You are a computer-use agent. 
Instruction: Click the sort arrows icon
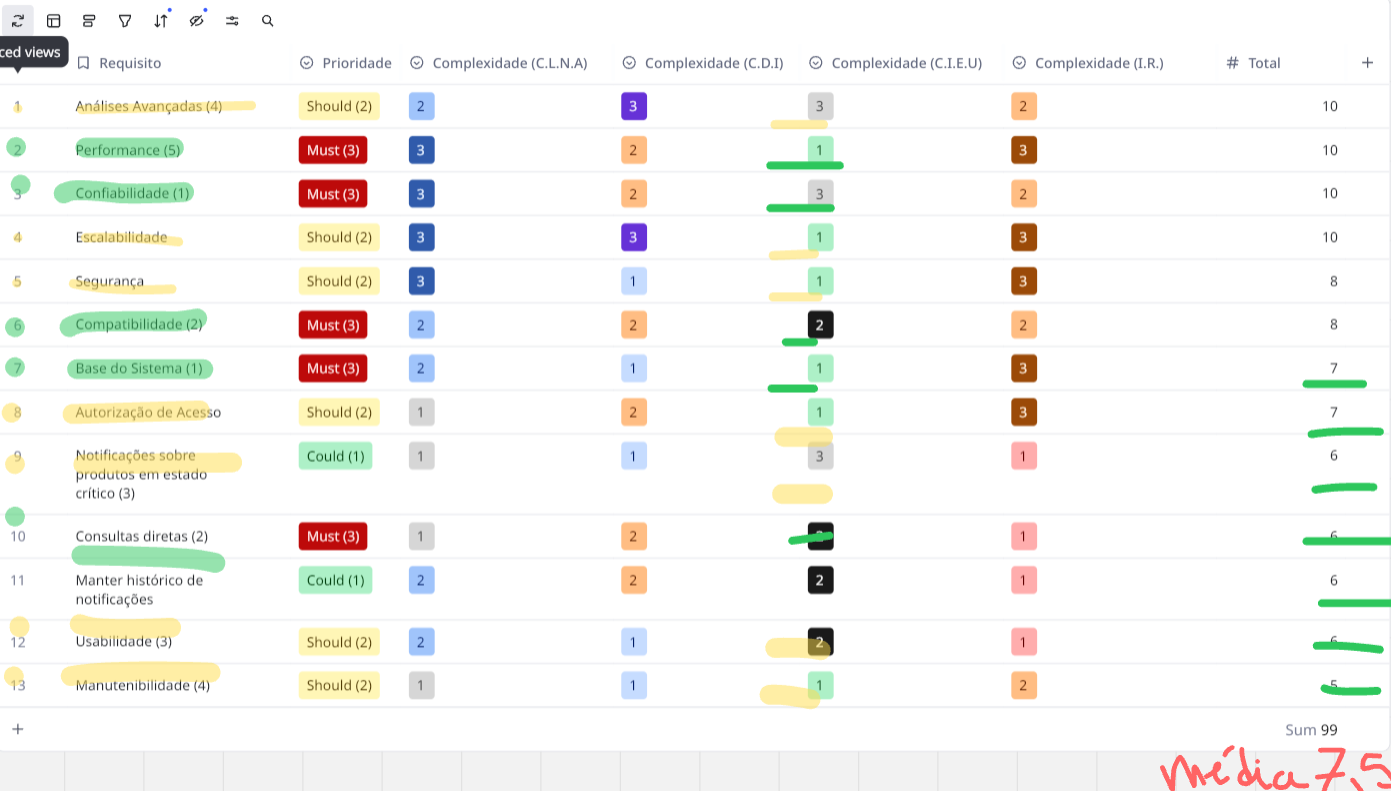161,20
